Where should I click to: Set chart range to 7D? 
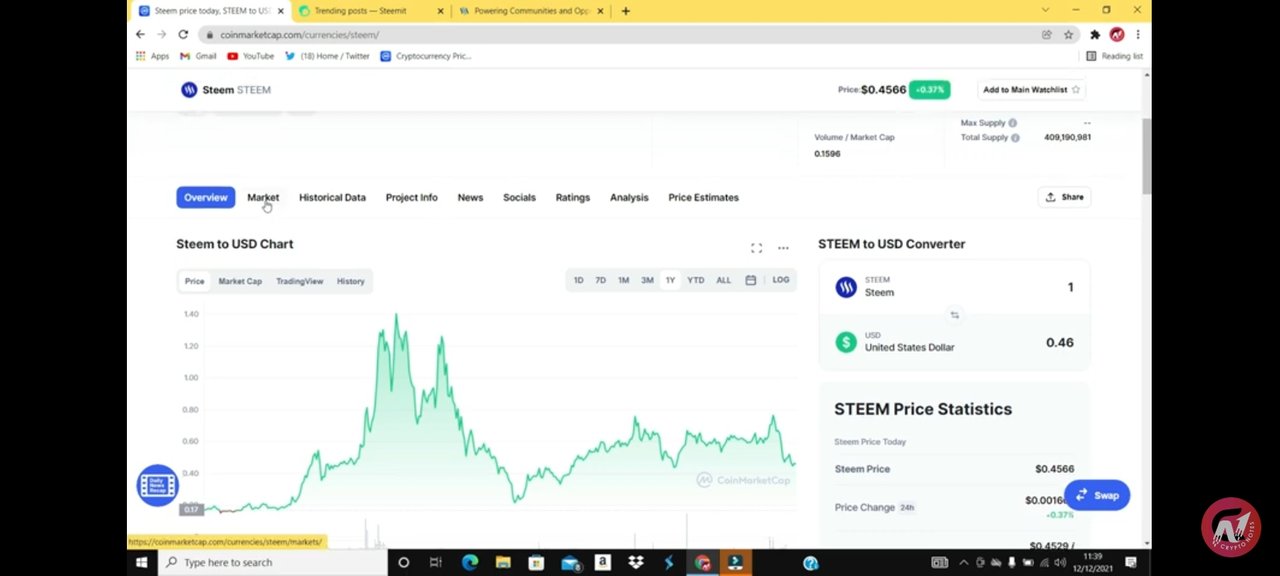601,280
